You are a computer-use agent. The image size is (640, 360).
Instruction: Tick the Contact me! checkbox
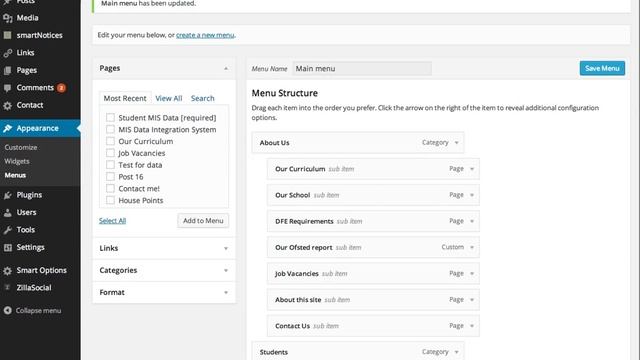[x=110, y=189]
